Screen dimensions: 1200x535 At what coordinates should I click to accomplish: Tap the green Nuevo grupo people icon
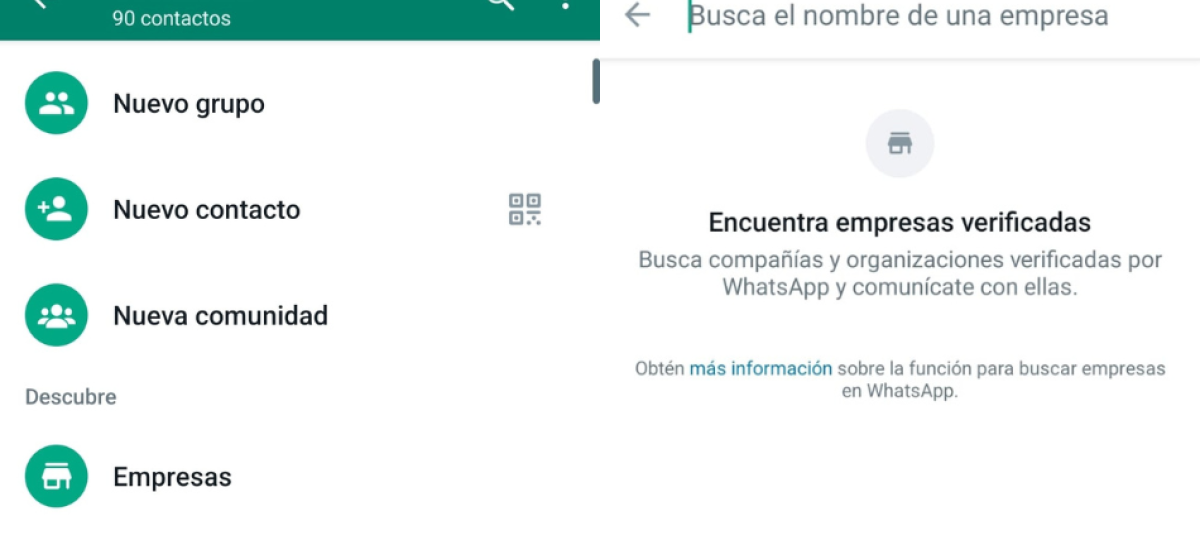[56, 103]
